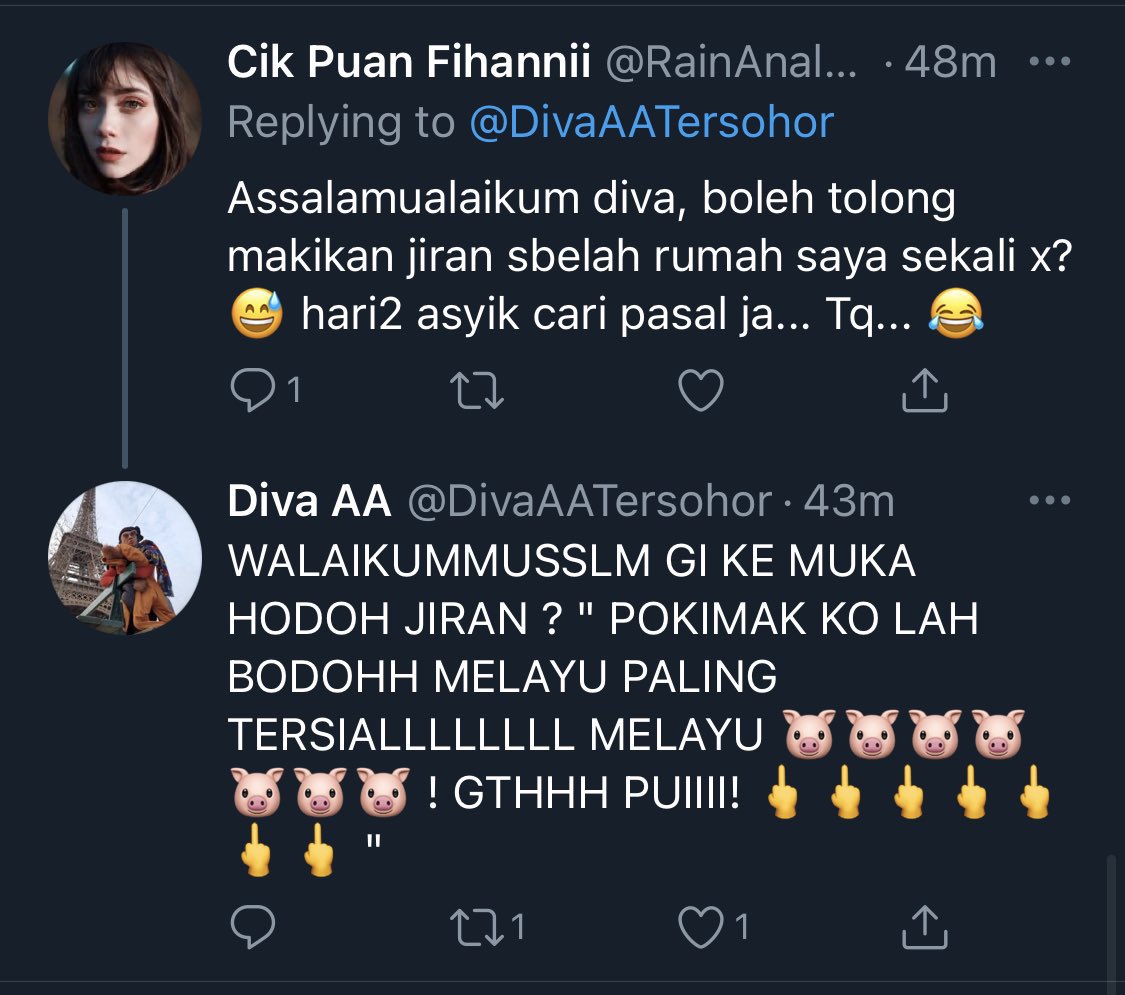Open Diva AA's Eiffel Tower profile picture

pos(125,557)
